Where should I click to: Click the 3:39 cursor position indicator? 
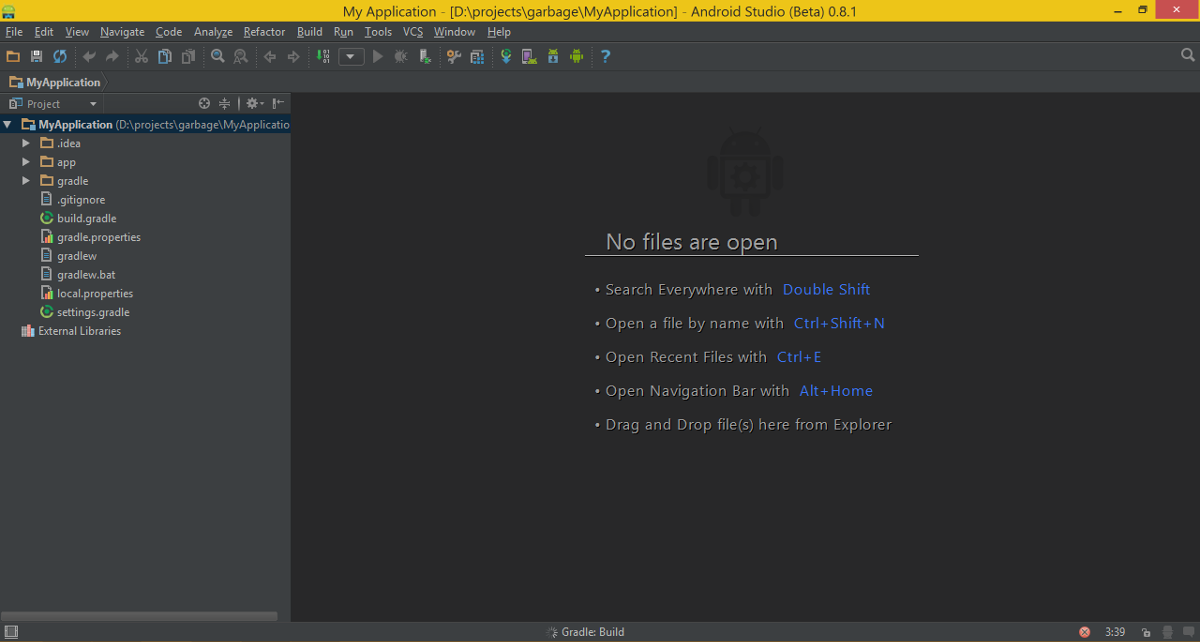(1115, 632)
